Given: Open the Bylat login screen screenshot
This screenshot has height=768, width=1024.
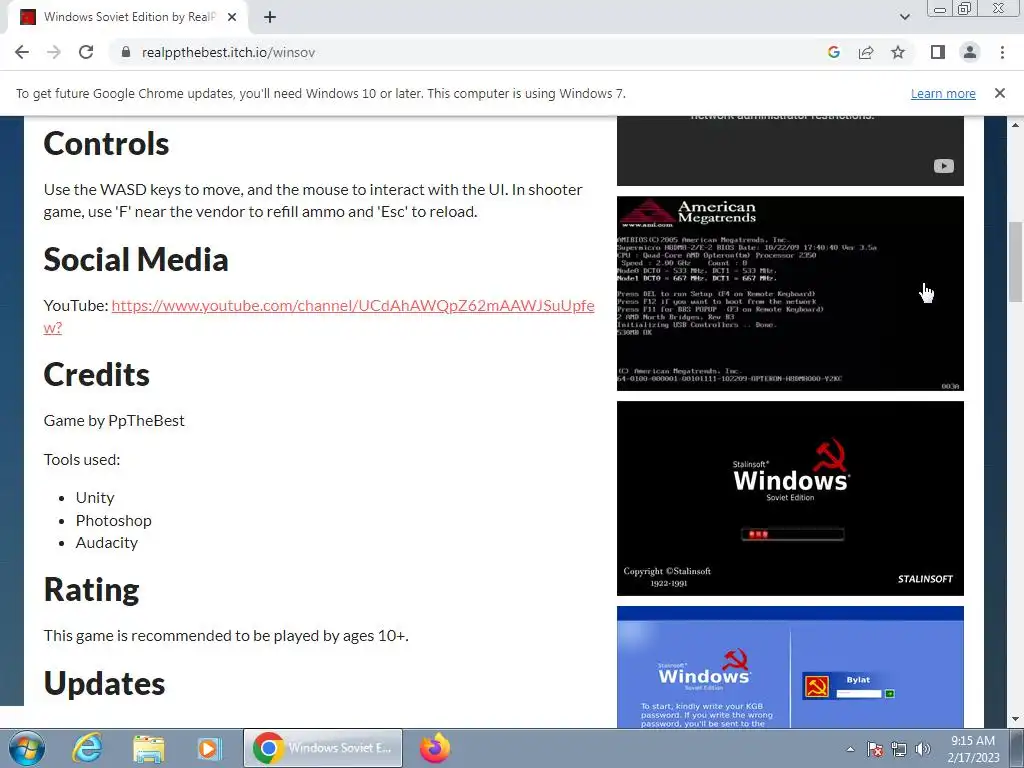Looking at the screenshot, I should pyautogui.click(x=790, y=667).
